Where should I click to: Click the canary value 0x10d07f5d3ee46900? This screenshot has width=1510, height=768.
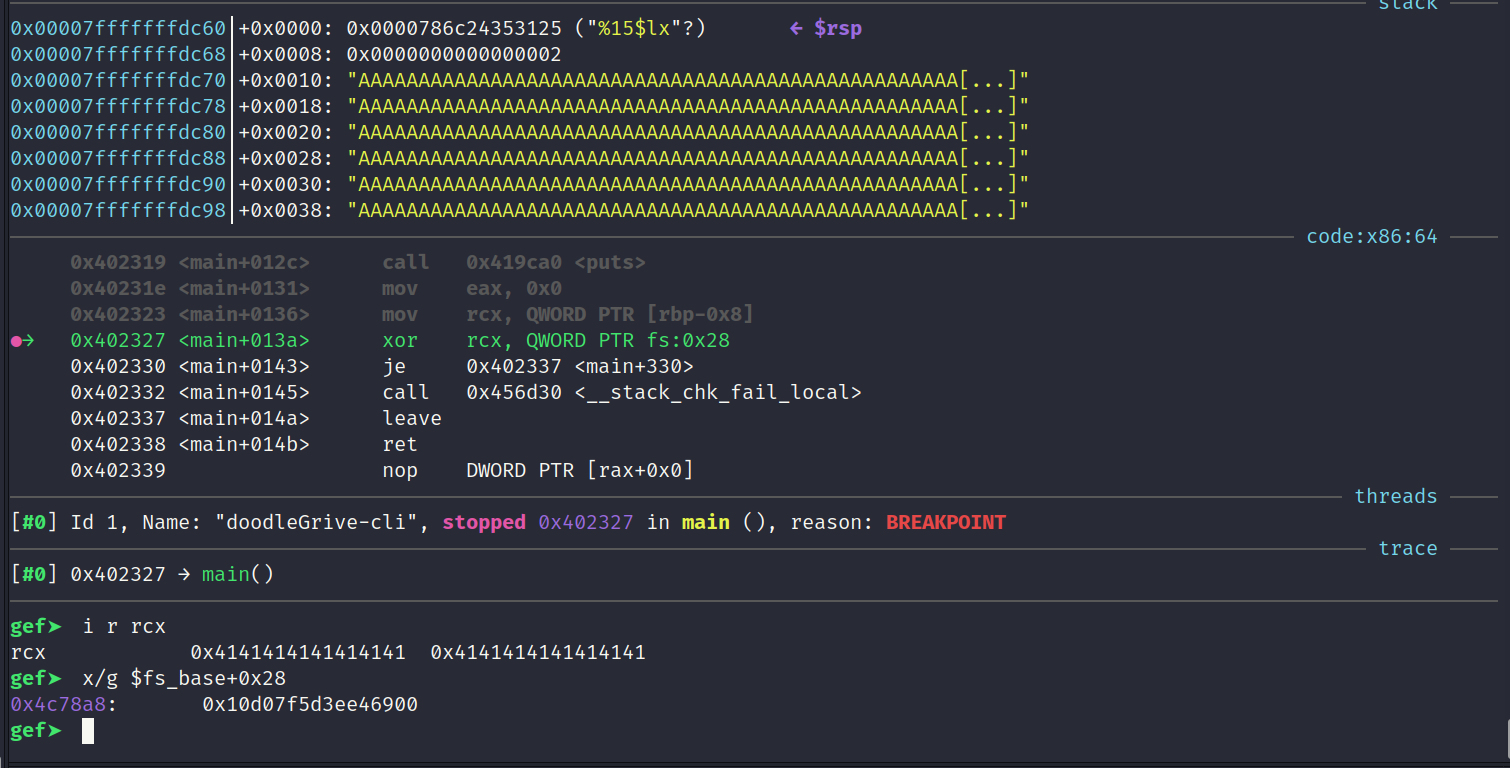click(310, 705)
